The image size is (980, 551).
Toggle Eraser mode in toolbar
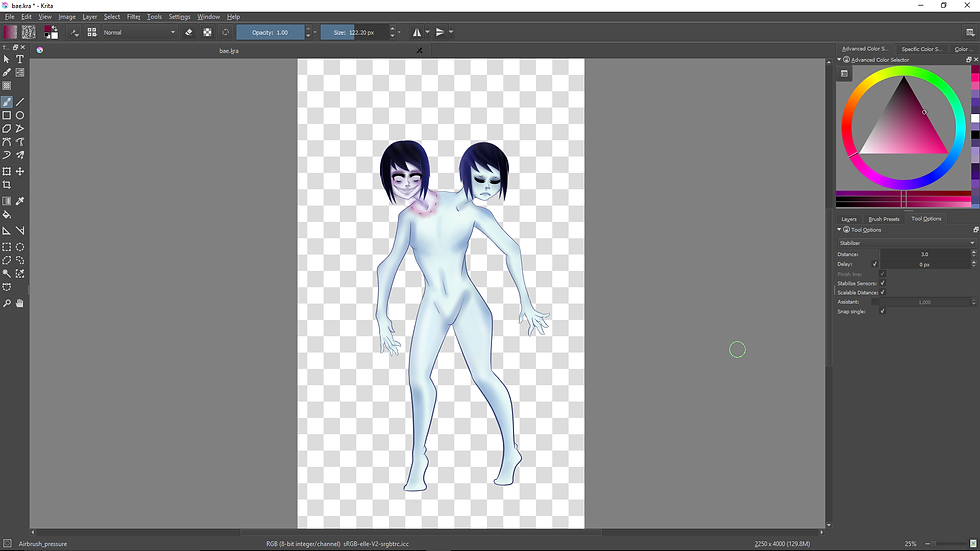click(189, 32)
